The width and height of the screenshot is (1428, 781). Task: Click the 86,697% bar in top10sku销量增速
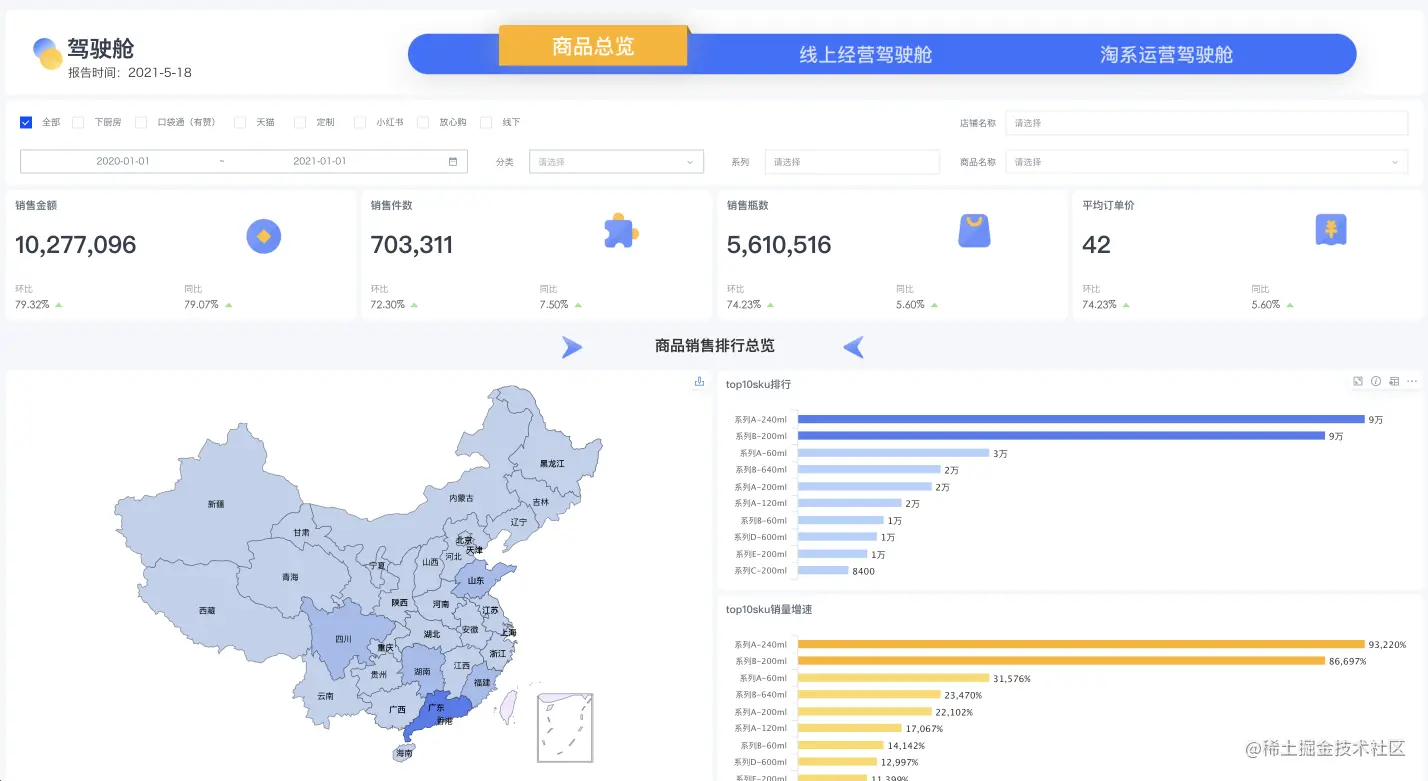pos(1061,661)
